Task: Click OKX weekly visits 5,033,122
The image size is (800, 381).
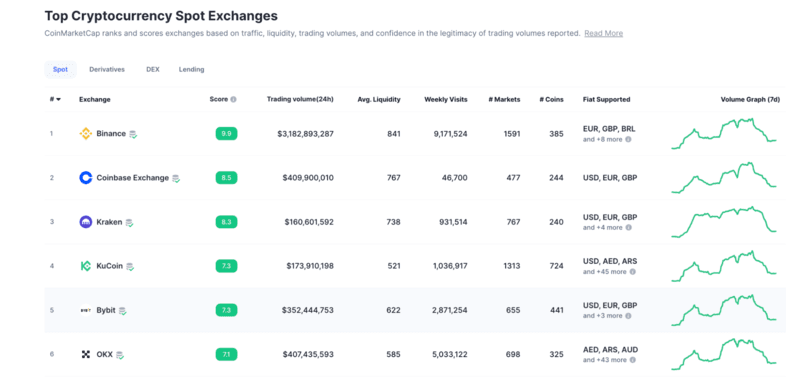Action: (x=451, y=354)
